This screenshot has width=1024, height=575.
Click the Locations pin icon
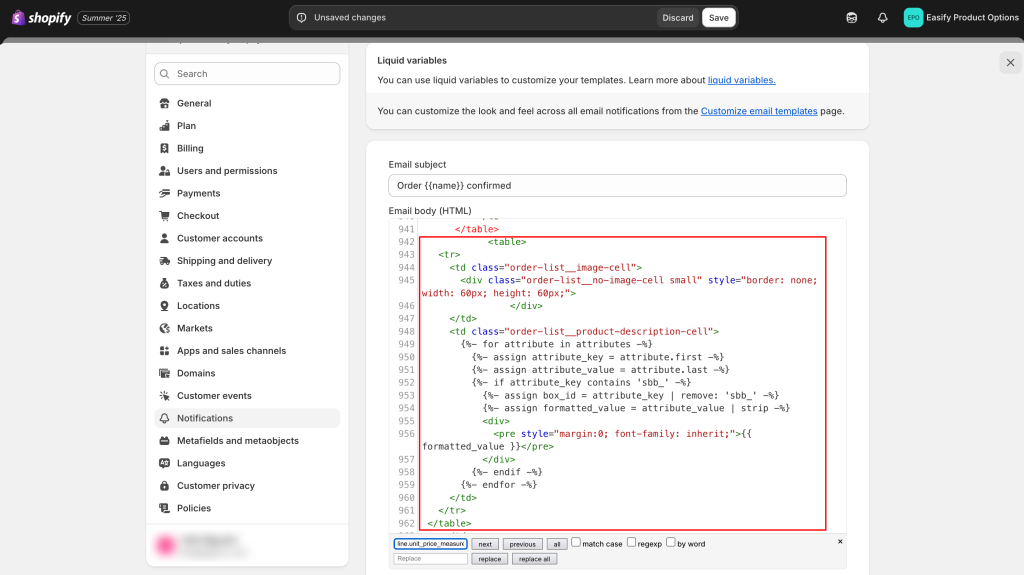point(165,306)
